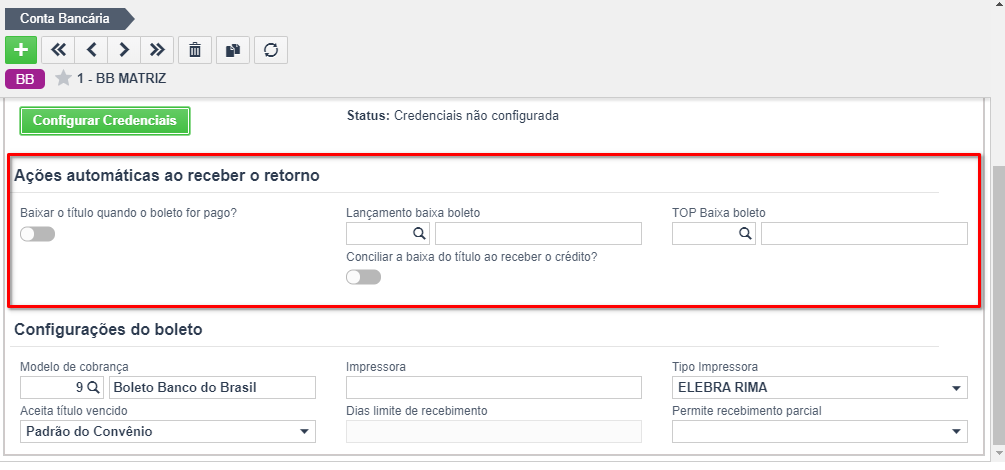Open Aceita título vencido dropdown
Screen dimensions: 1005x470
coord(168,432)
